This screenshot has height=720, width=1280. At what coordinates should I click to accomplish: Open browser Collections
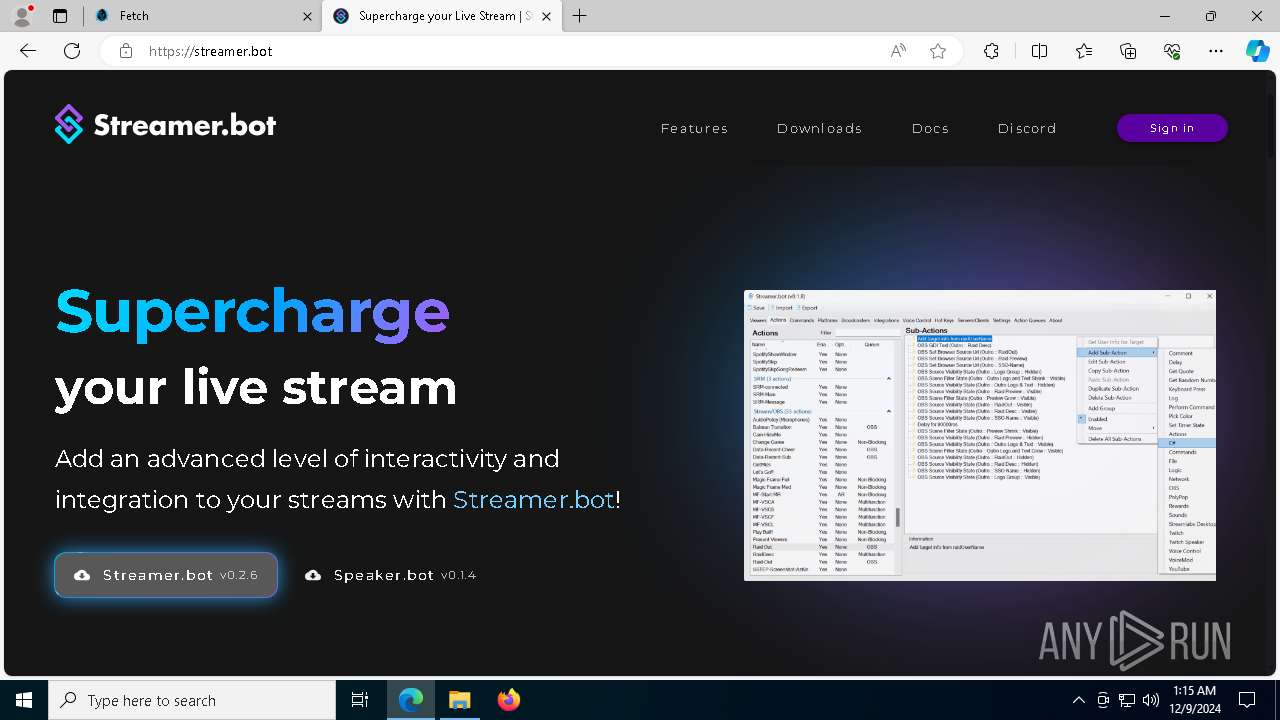[1128, 51]
